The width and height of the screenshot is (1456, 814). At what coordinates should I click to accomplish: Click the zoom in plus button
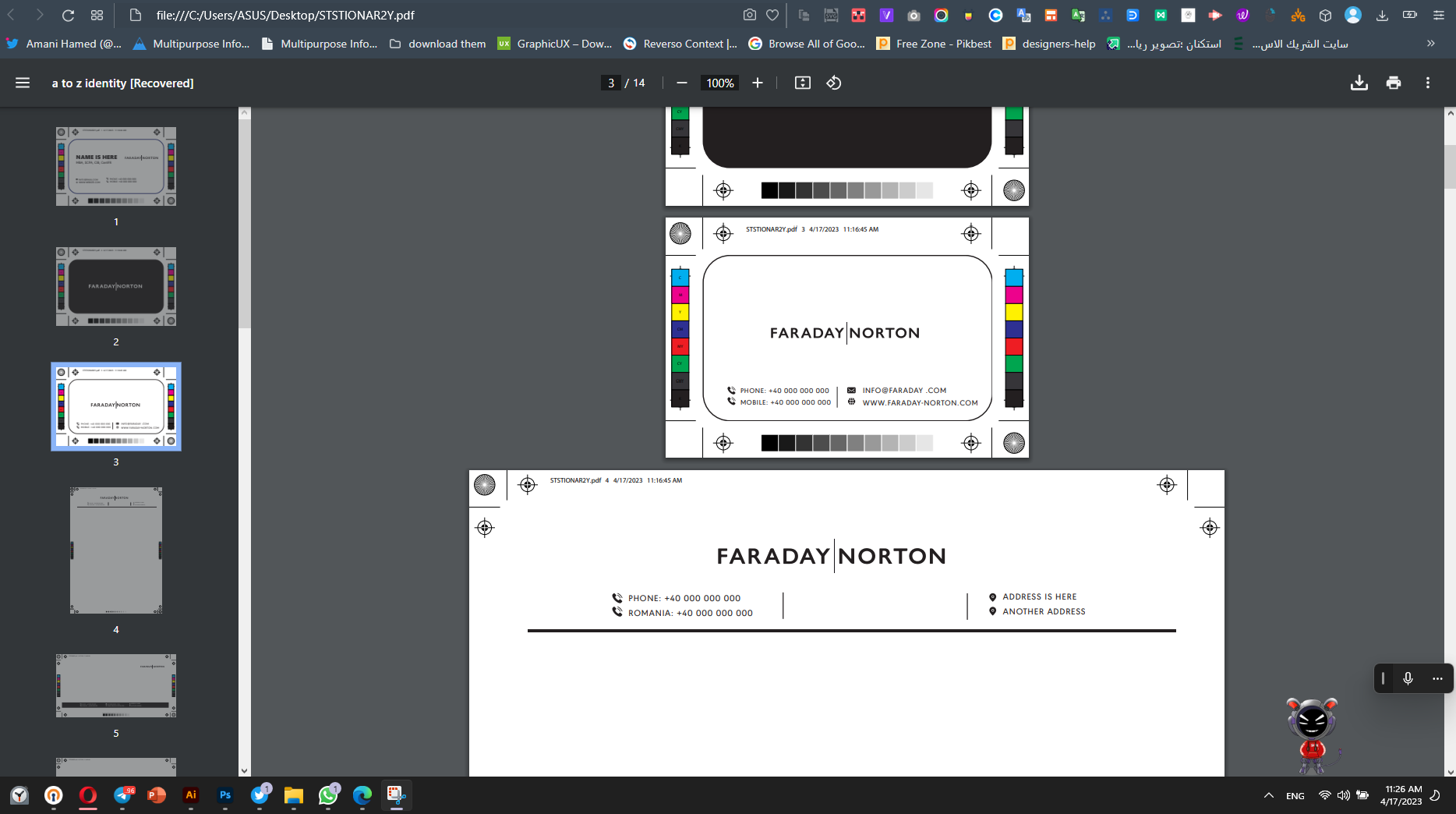coord(757,83)
